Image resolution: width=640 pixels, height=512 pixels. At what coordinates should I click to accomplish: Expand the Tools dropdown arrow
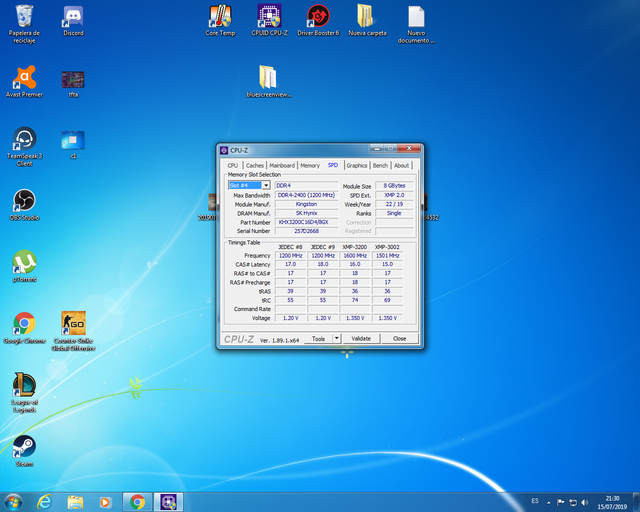pos(337,338)
